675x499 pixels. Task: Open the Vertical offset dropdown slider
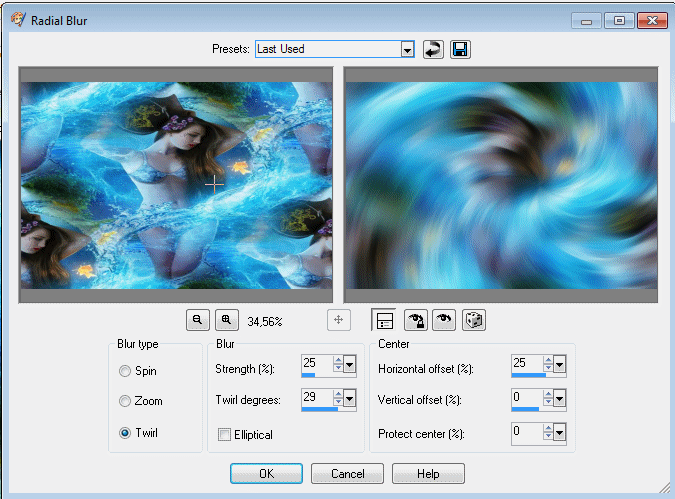click(x=559, y=399)
